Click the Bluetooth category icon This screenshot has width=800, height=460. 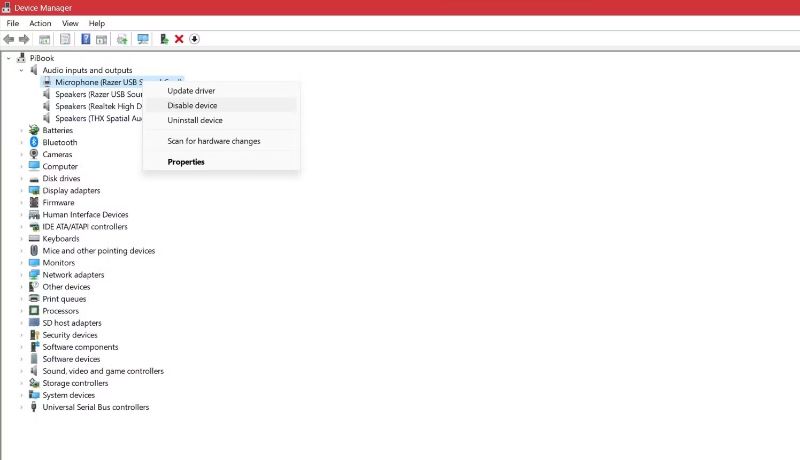coord(35,142)
